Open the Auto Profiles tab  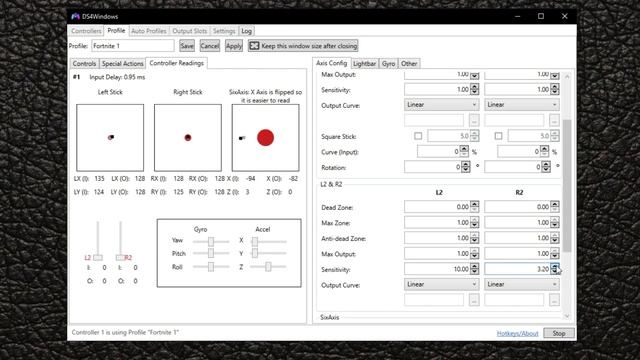pyautogui.click(x=149, y=31)
